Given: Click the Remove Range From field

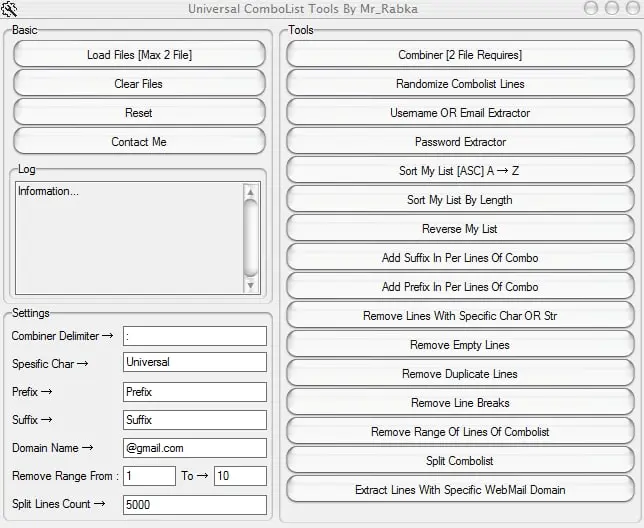Looking at the screenshot, I should click(150, 476).
